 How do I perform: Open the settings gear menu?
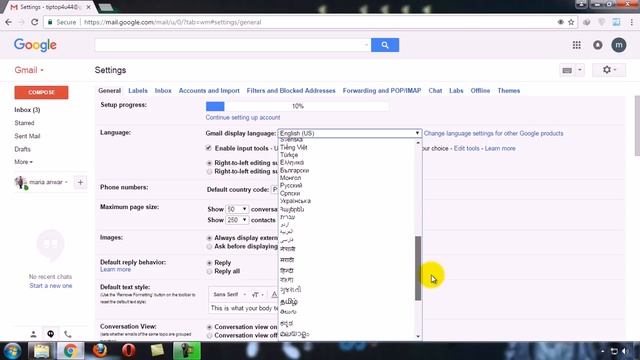pyautogui.click(x=609, y=70)
